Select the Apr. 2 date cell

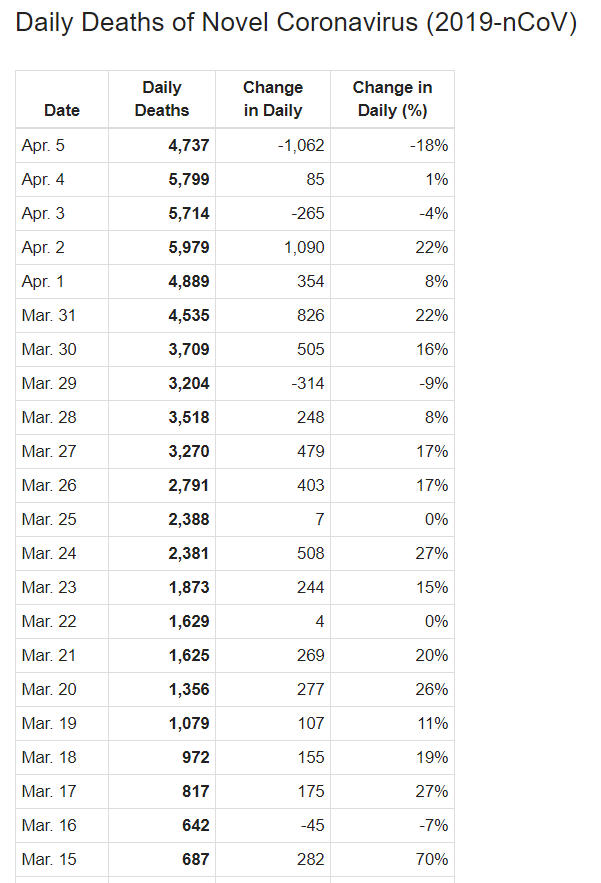43,247
